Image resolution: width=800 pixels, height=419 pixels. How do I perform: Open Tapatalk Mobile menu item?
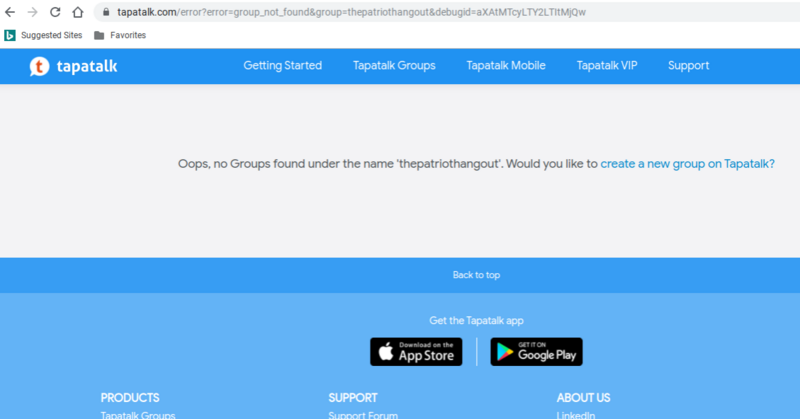[x=506, y=65]
